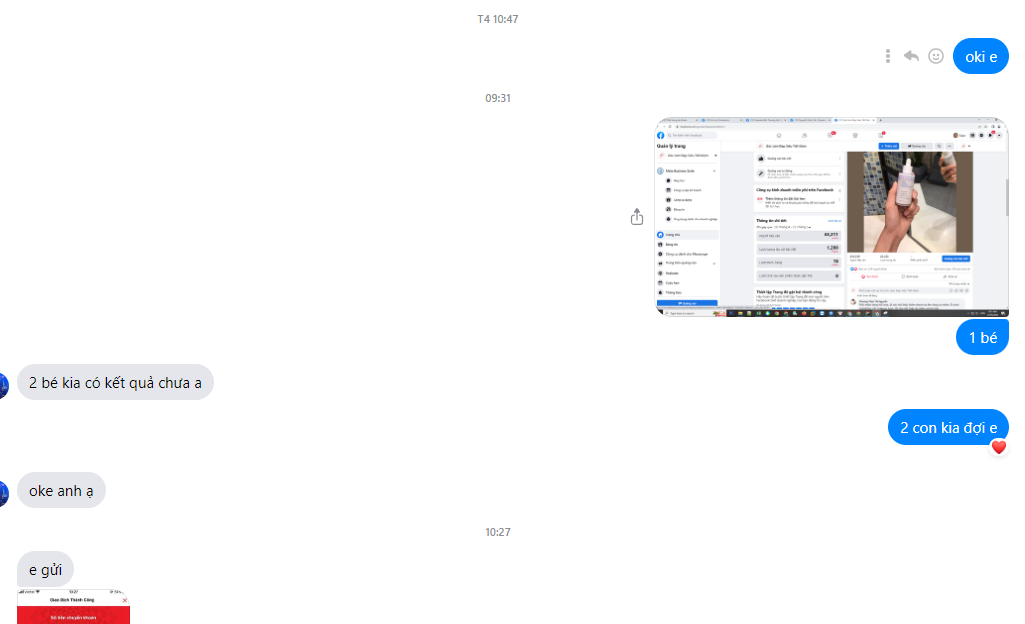1025x624 pixels.
Task: Click the heart reaction on "2 con kia đợi e"
Action: coord(998,447)
